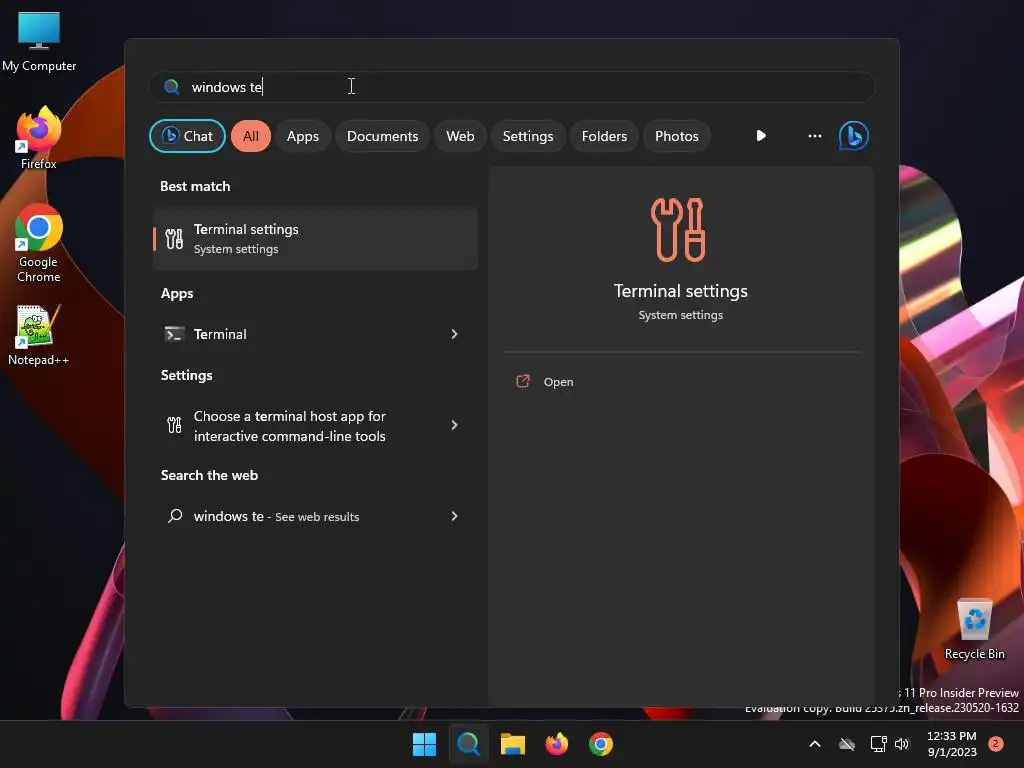Click the web search magnifier icon for windows te
This screenshot has width=1024, height=768.
click(174, 516)
